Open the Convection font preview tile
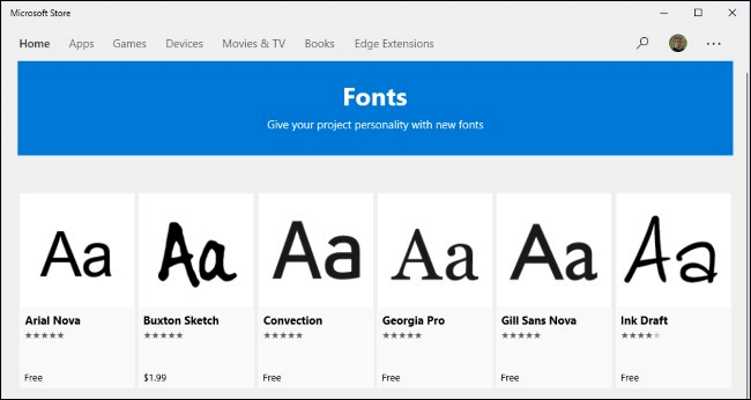Screen dimensions: 751x400 (316, 251)
